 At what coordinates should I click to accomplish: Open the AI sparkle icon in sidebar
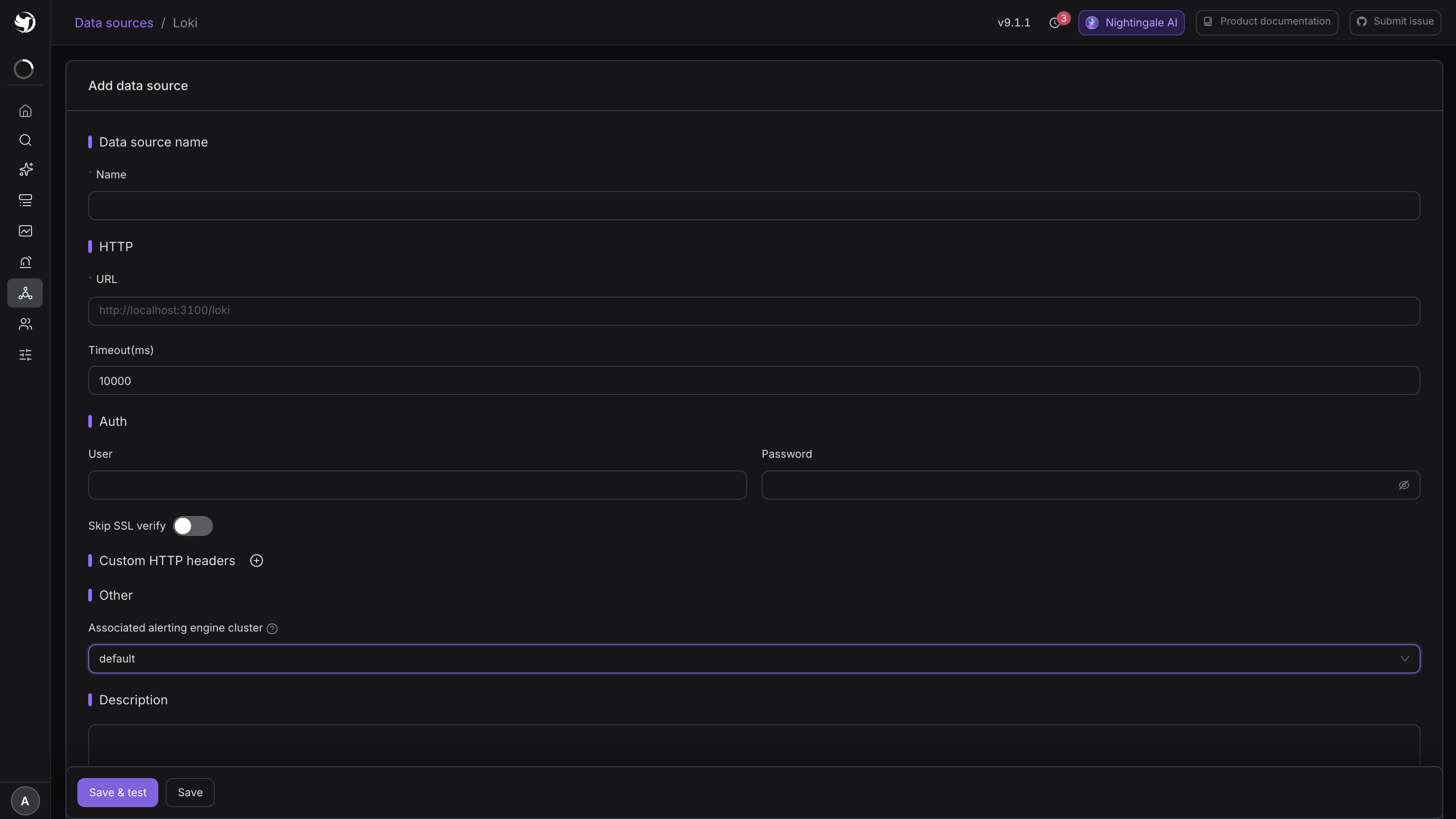coord(25,170)
